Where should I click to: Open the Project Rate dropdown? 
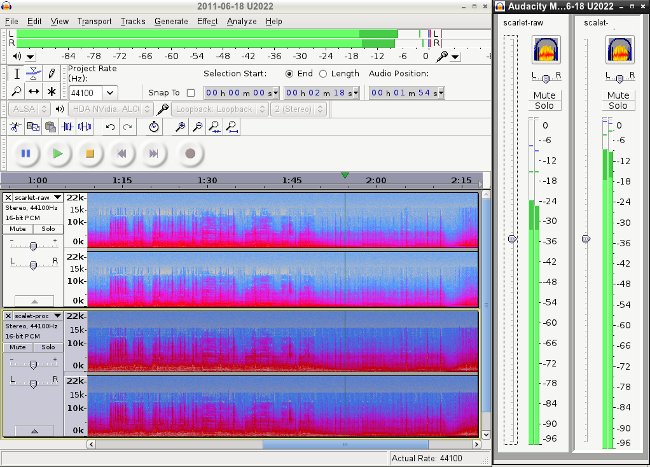tap(110, 93)
